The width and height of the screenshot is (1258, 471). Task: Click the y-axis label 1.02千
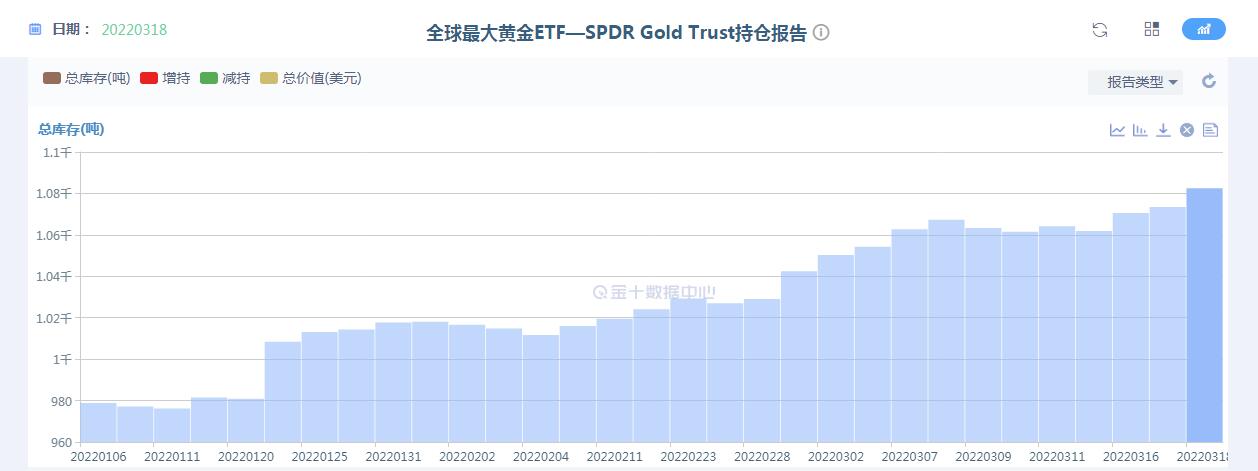click(x=56, y=318)
